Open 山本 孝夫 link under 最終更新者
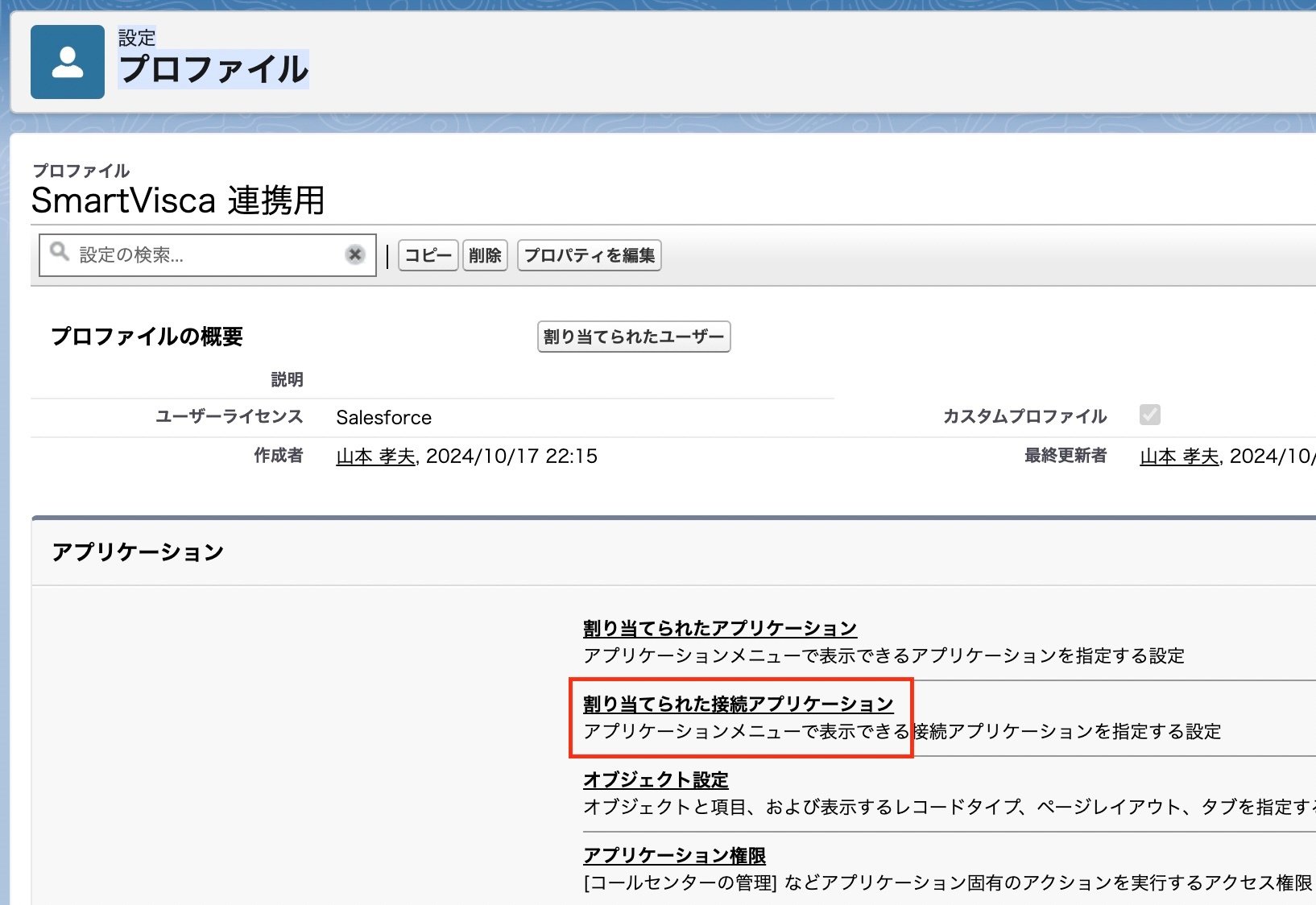The height and width of the screenshot is (905, 1316). 1180,457
